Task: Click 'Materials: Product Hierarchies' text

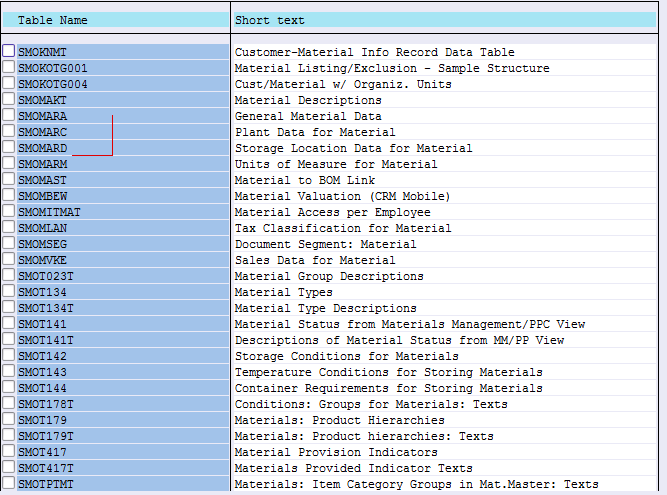Action: [339, 420]
